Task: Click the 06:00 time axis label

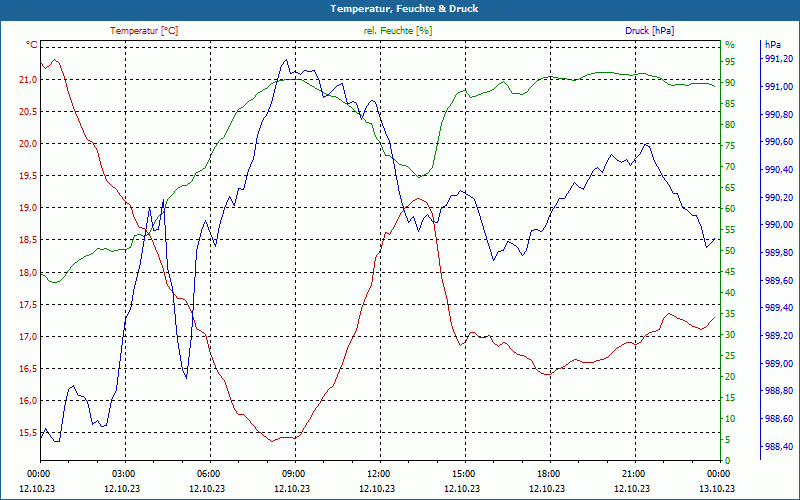Action: coord(208,474)
